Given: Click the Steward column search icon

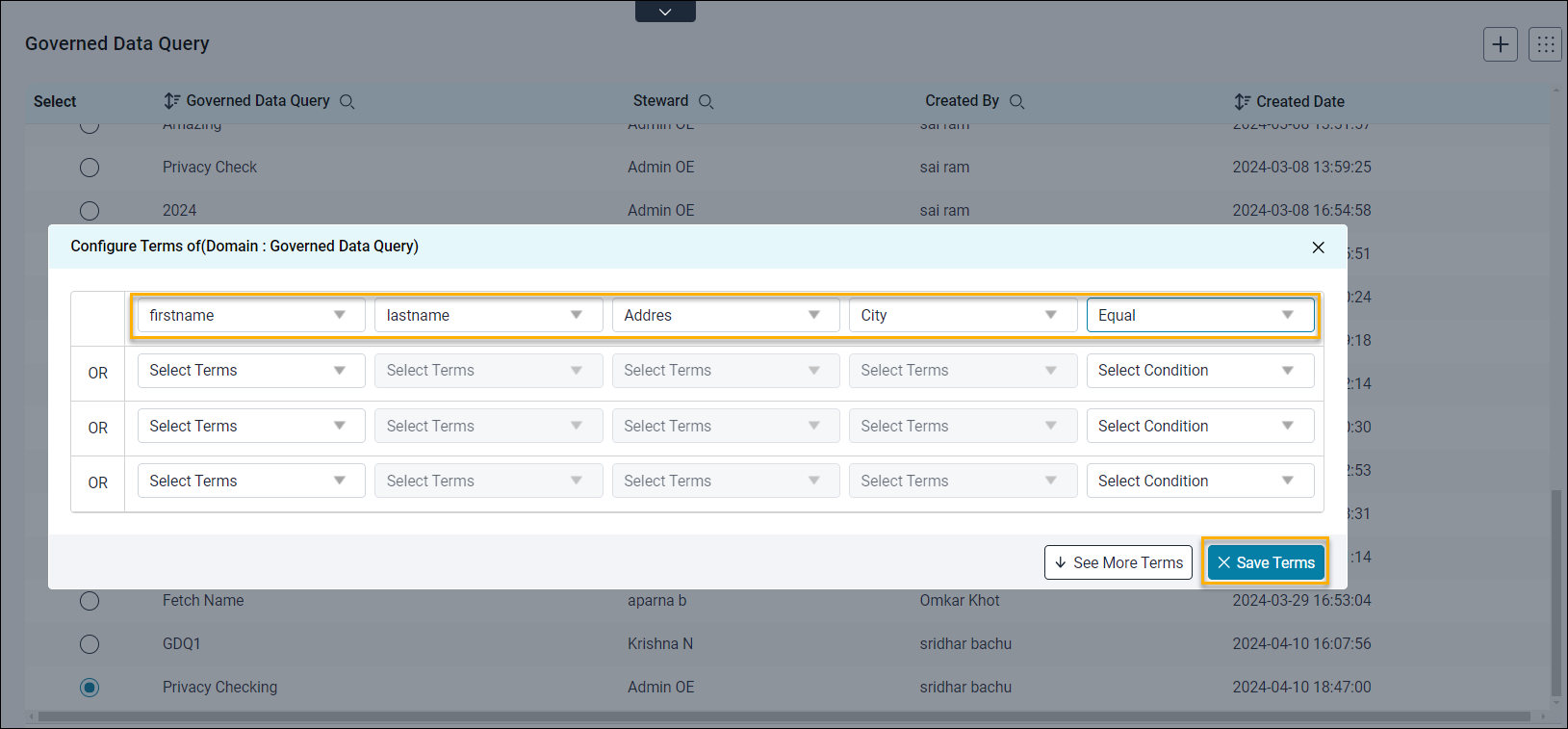Looking at the screenshot, I should (x=706, y=102).
